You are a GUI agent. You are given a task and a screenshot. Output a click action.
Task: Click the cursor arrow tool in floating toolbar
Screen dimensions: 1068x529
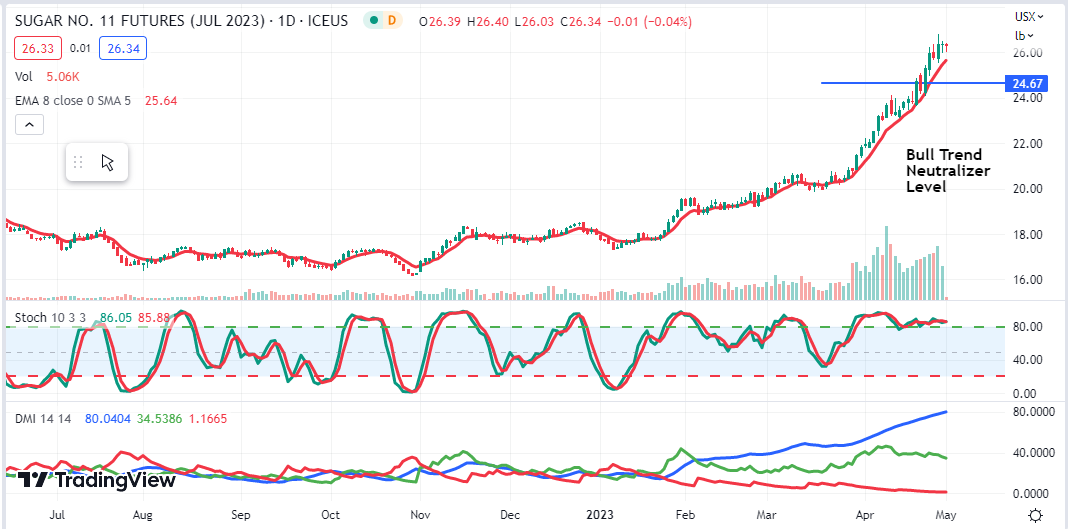click(108, 162)
